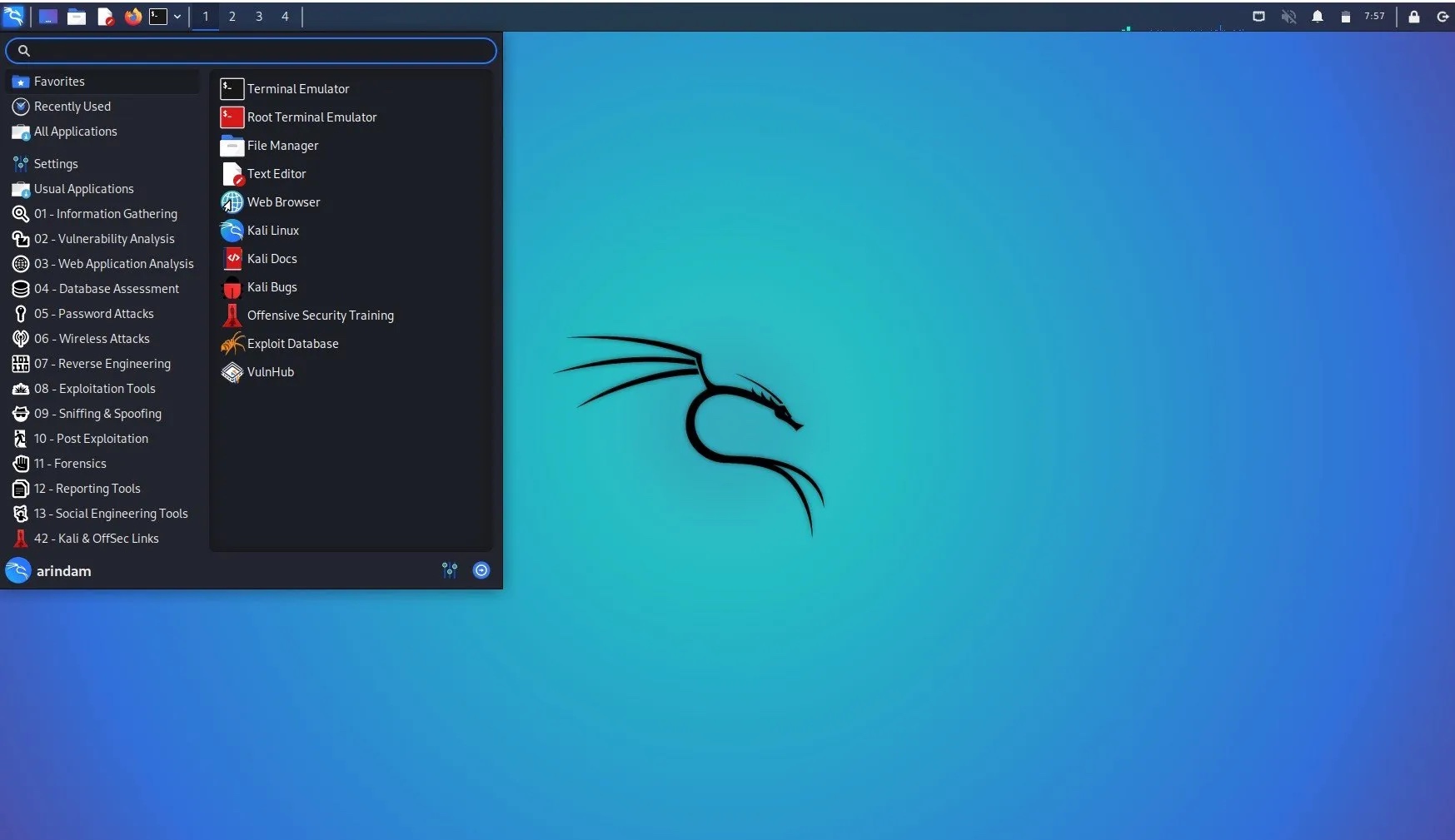Click the username arindam at menu bottom
This screenshot has height=840, width=1455.
[62, 570]
